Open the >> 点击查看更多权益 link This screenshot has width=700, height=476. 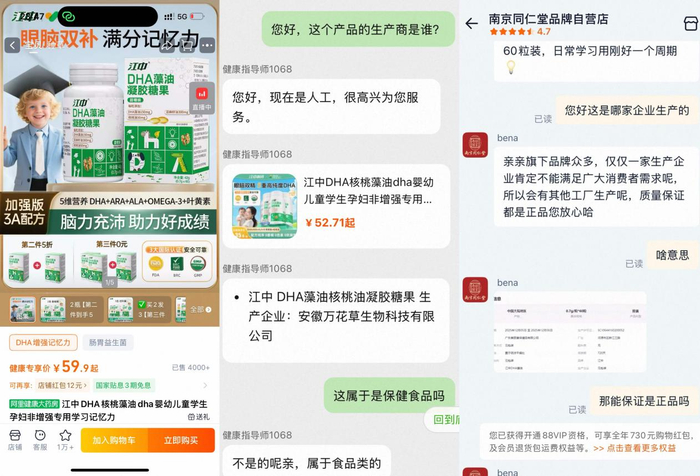[634, 448]
